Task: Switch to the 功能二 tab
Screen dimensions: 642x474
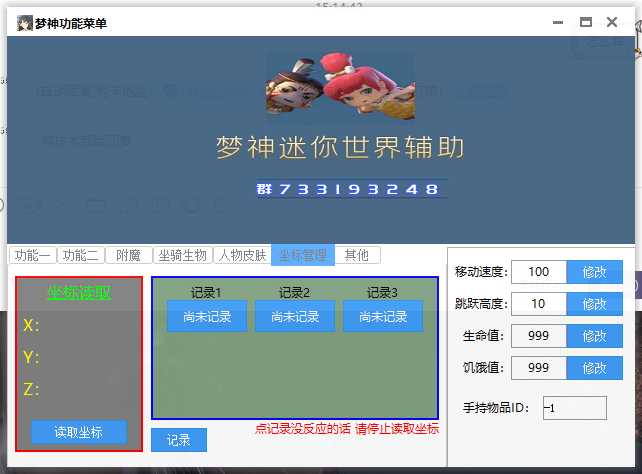Action: [81, 255]
